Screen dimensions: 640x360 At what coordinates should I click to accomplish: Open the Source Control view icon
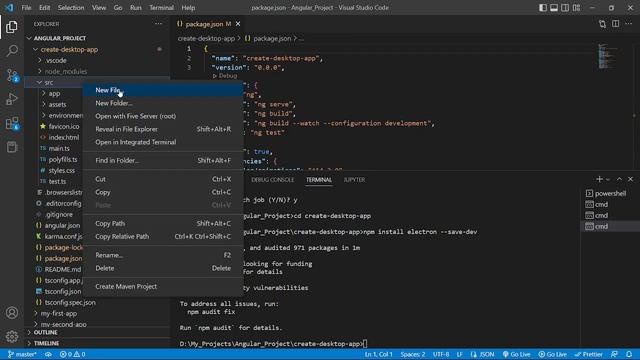[12, 75]
